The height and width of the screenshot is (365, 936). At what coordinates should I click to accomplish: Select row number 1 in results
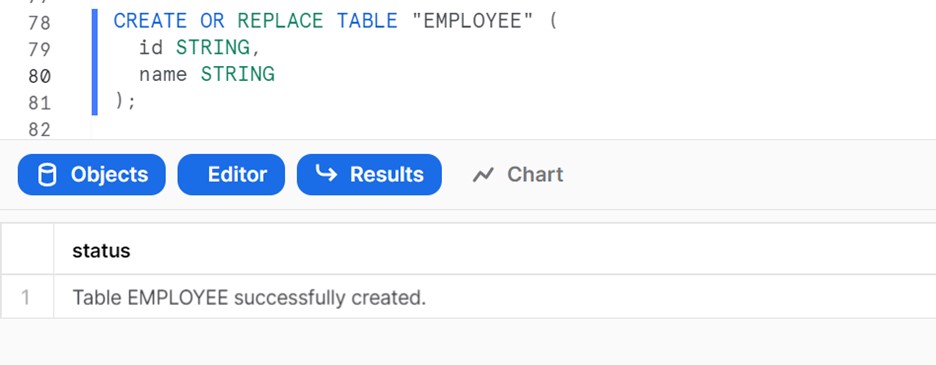pos(26,297)
